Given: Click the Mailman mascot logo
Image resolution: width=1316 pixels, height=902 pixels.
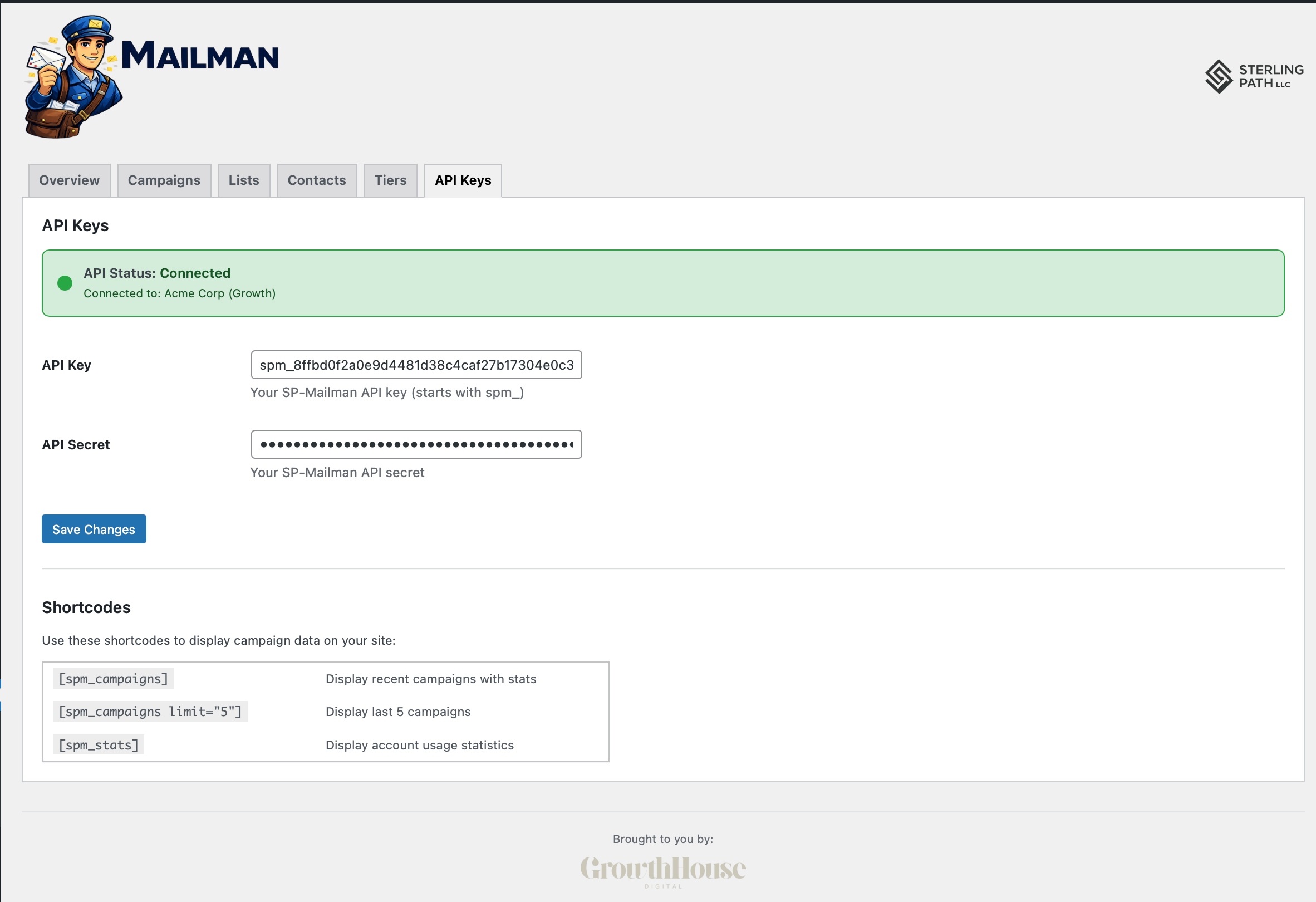Looking at the screenshot, I should coord(73,76).
